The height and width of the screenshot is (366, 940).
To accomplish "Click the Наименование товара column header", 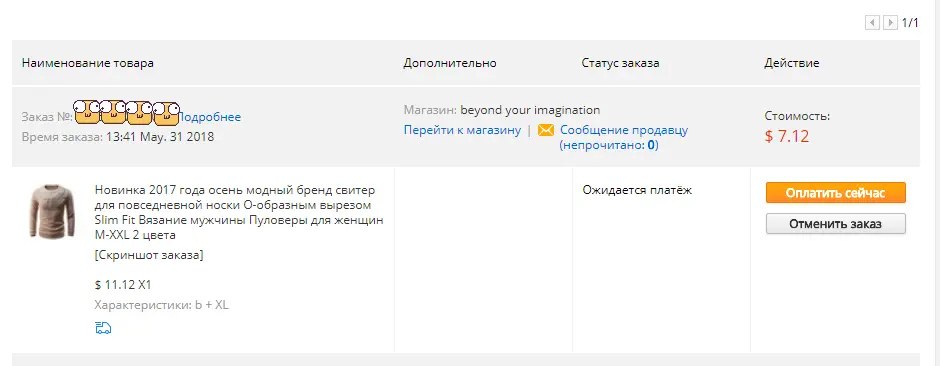I will [x=88, y=63].
